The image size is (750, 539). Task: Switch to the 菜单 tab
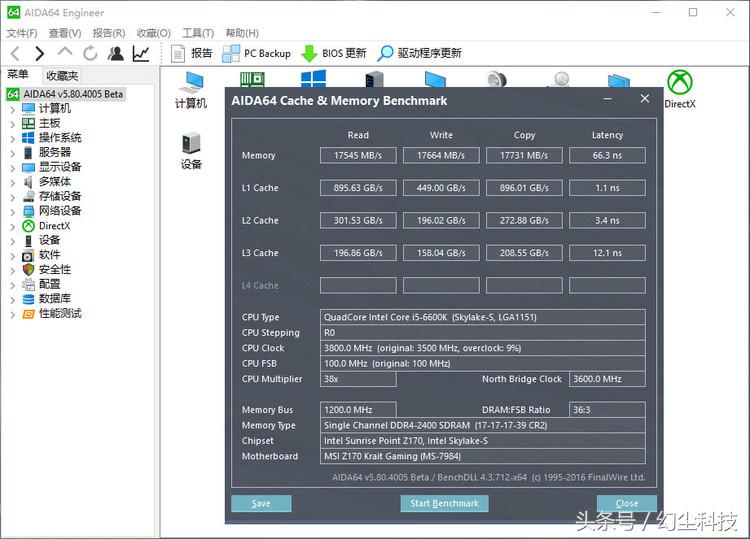tap(18, 75)
